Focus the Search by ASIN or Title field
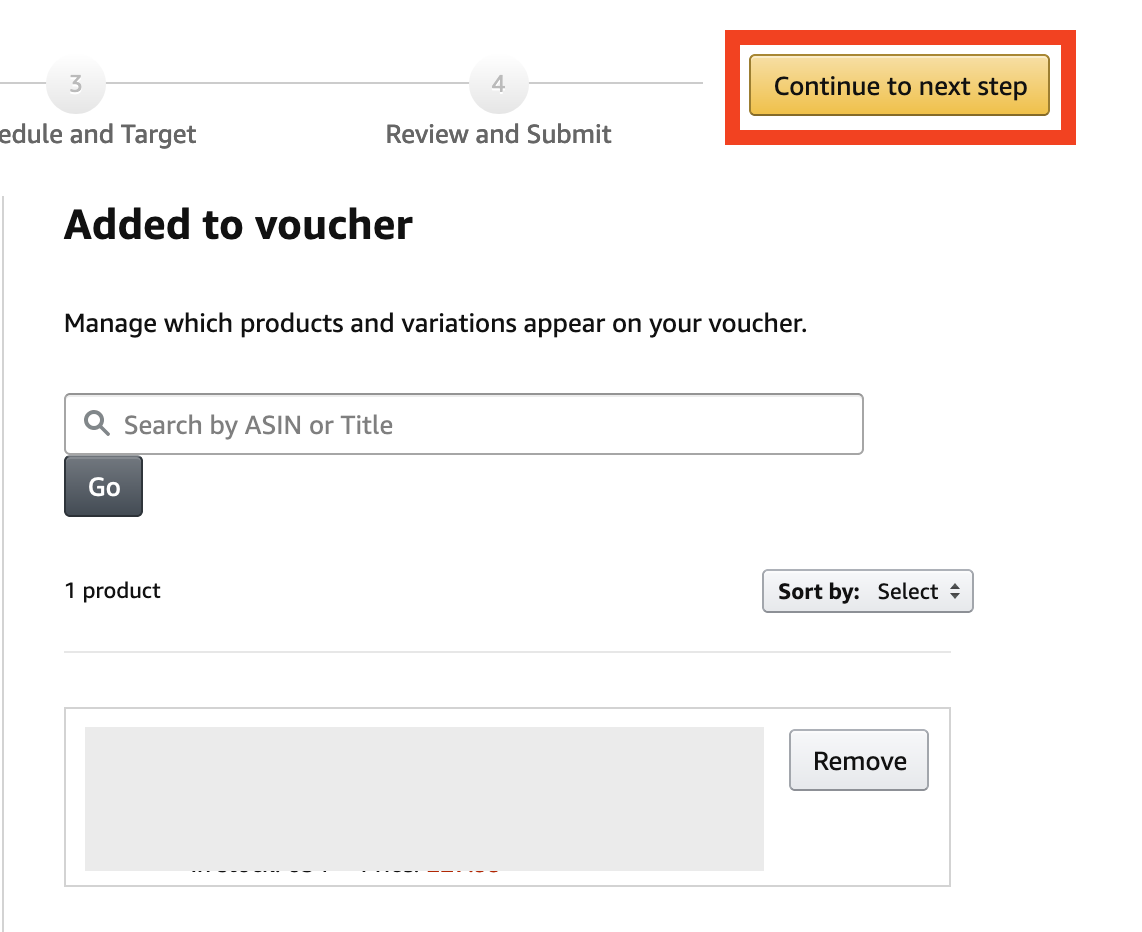The height and width of the screenshot is (932, 1142). (464, 424)
